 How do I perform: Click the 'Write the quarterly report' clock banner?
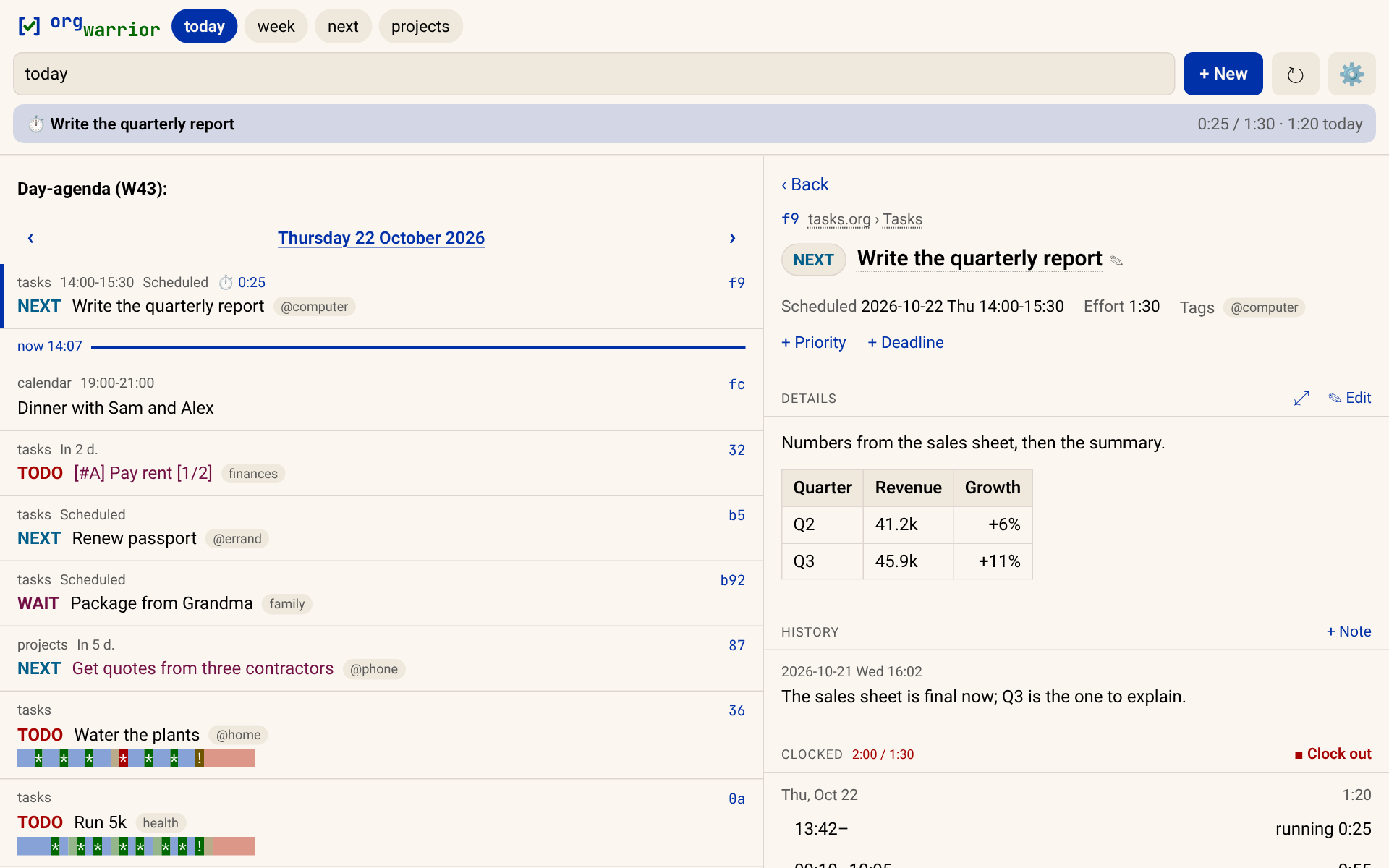pos(694,124)
